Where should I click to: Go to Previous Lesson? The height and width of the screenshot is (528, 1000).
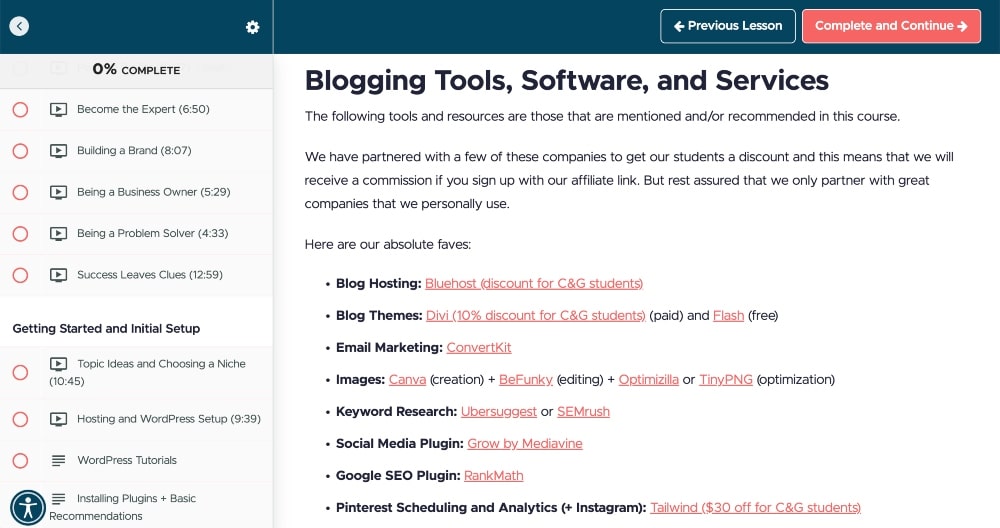point(728,26)
